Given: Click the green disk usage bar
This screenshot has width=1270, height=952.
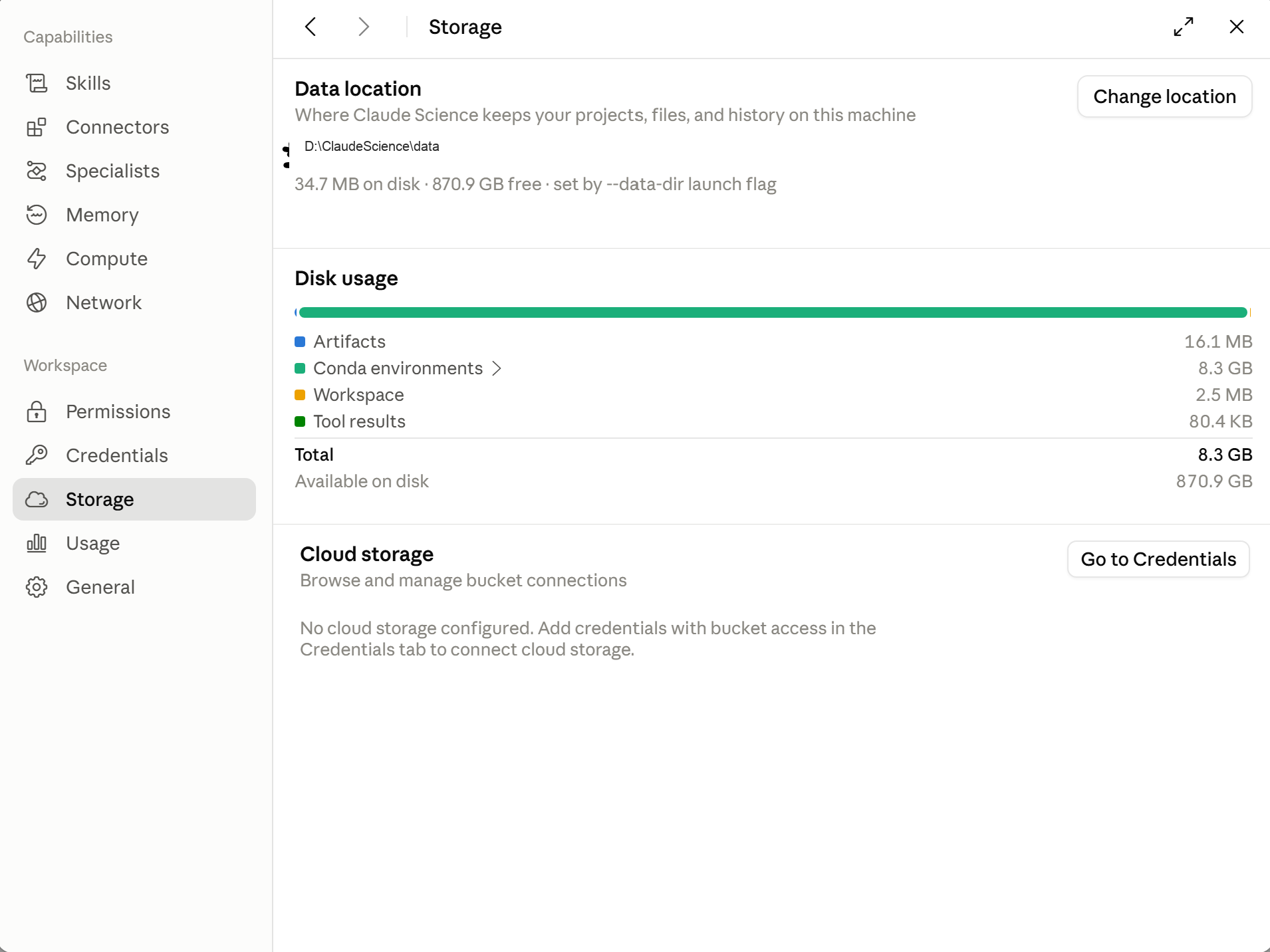Looking at the screenshot, I should [x=773, y=312].
